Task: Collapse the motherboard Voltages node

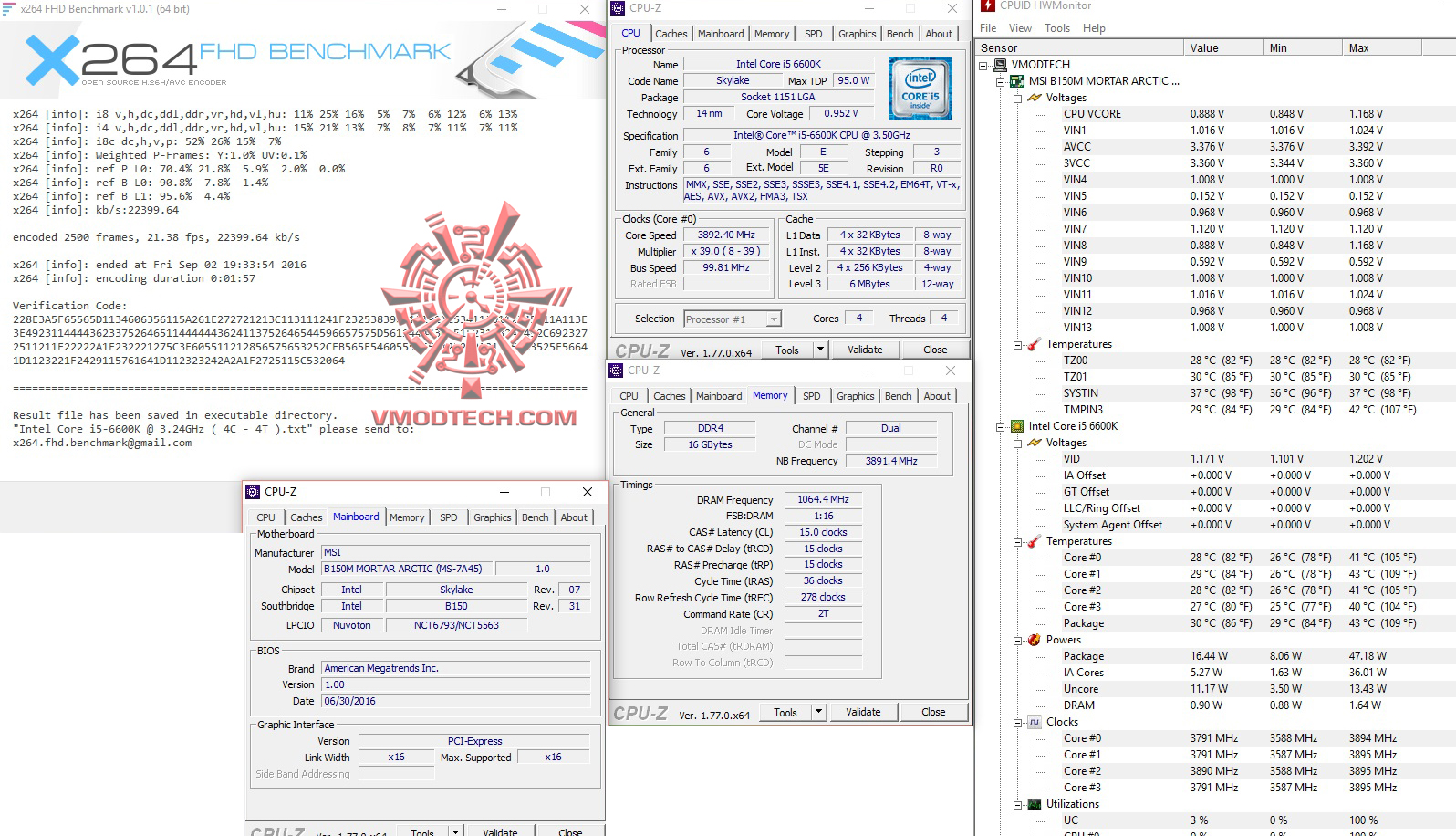Action: pos(1017,98)
